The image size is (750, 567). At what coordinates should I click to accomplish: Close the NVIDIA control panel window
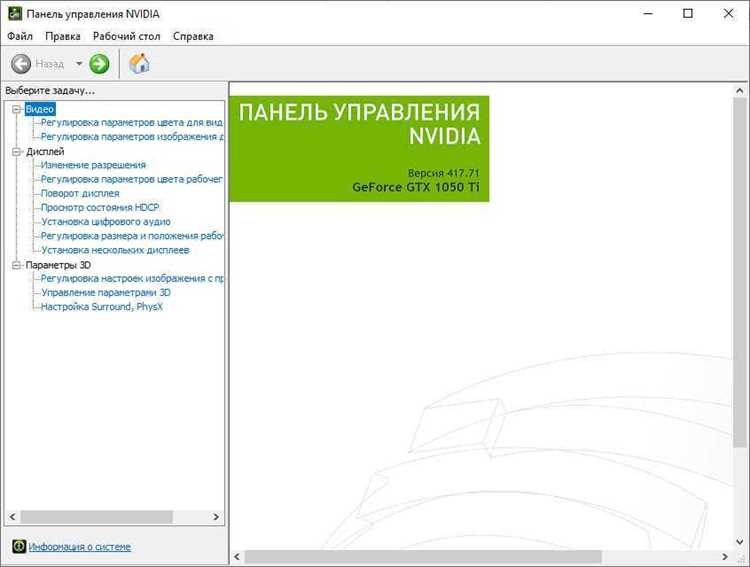click(x=728, y=13)
